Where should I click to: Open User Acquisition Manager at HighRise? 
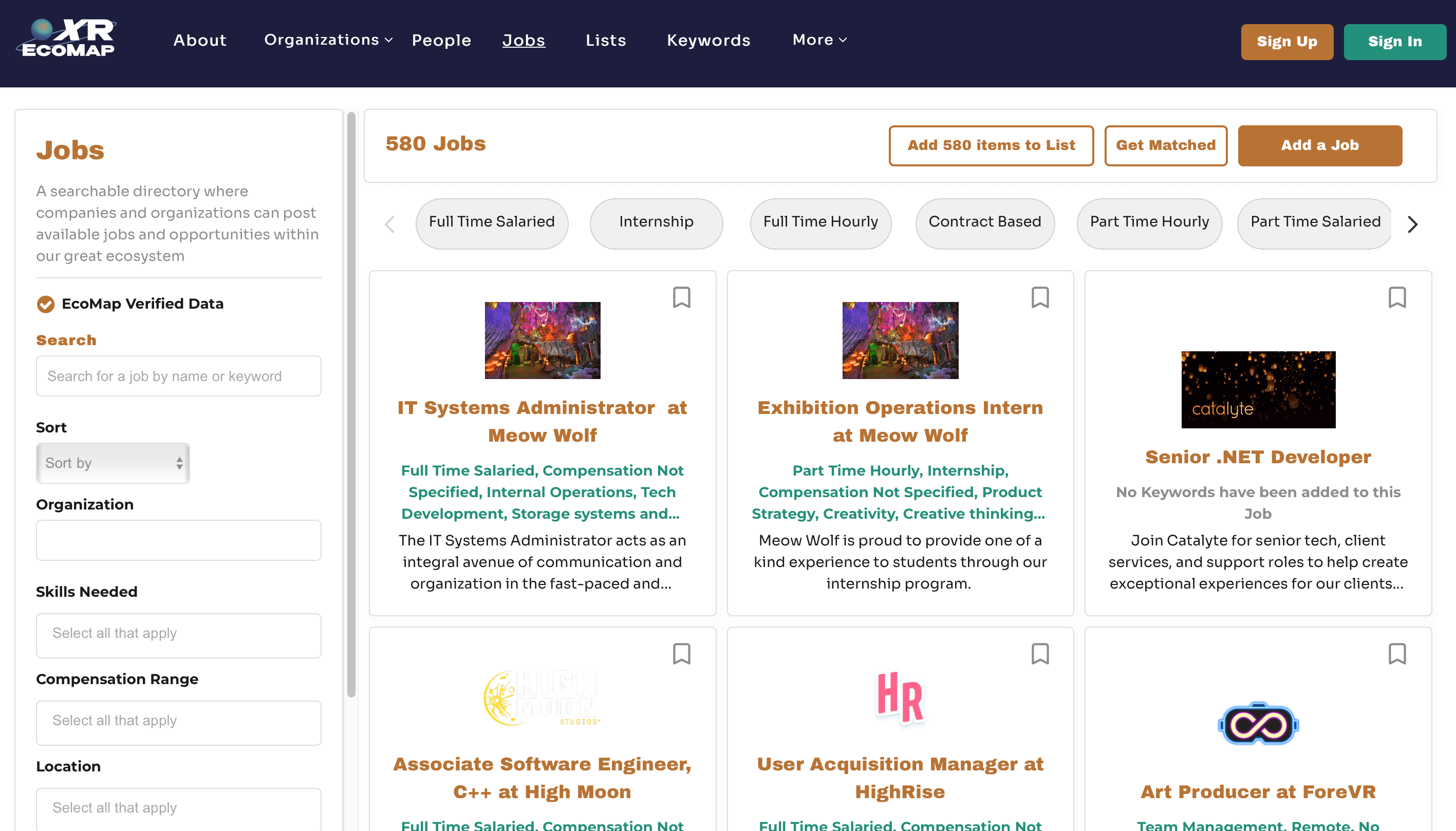tap(900, 778)
